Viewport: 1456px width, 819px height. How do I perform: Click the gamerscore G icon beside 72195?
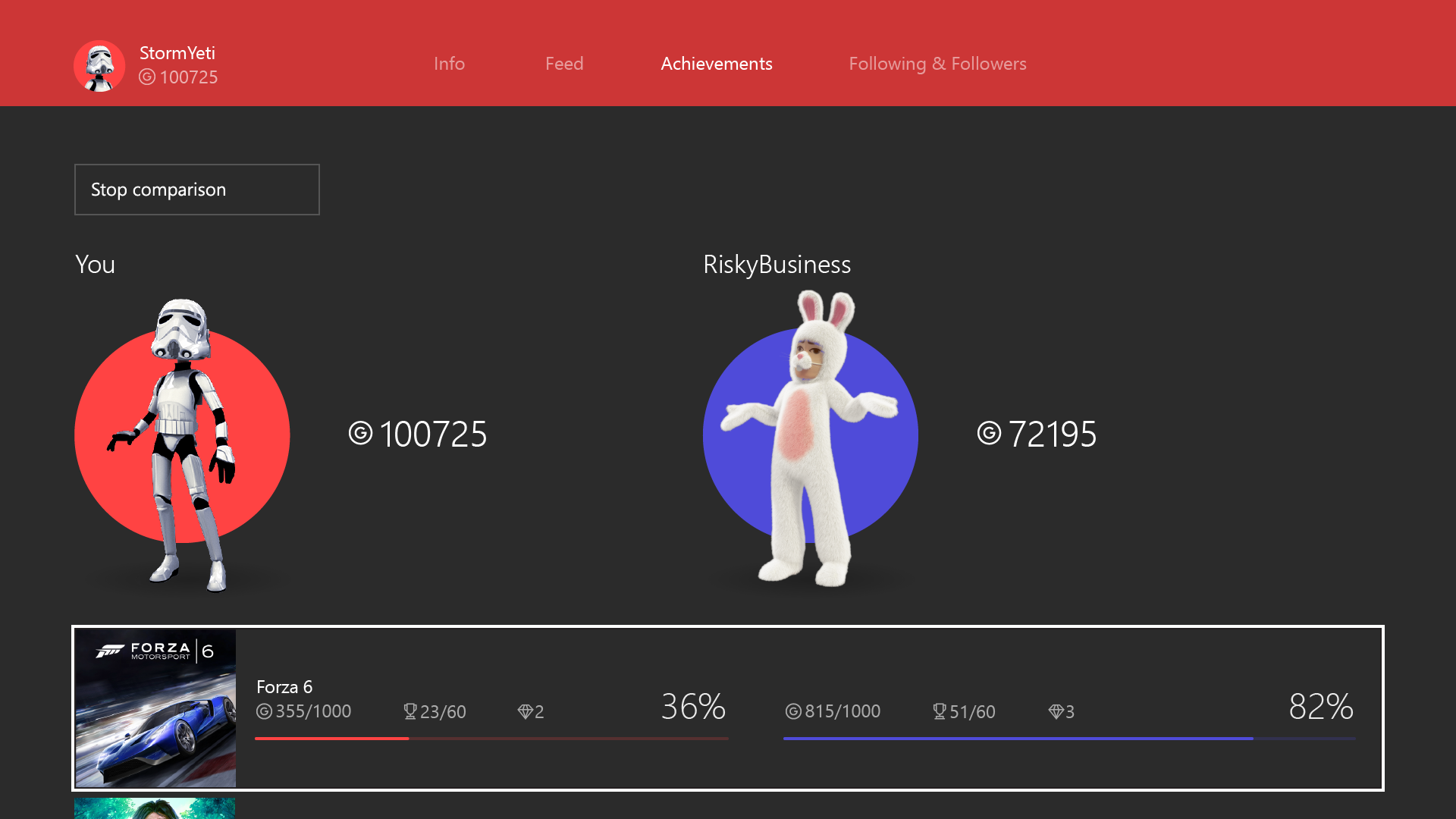[x=989, y=434]
